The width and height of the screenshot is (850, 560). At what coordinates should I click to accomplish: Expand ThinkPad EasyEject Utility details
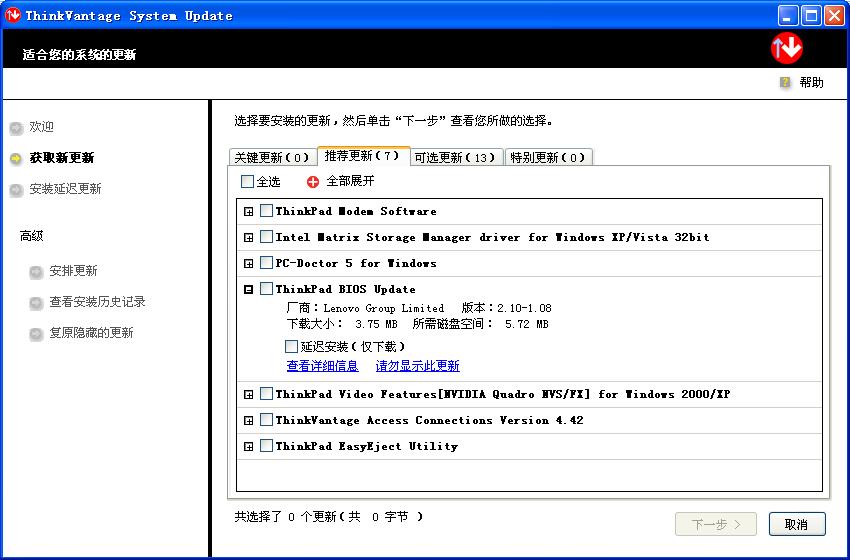[x=248, y=447]
